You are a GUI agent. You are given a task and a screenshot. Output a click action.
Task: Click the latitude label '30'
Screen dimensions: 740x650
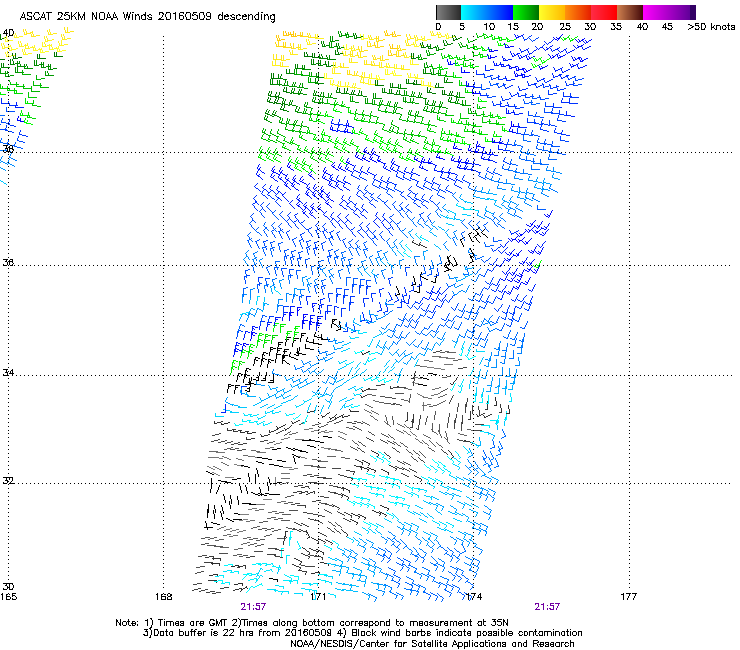click(x=8, y=587)
